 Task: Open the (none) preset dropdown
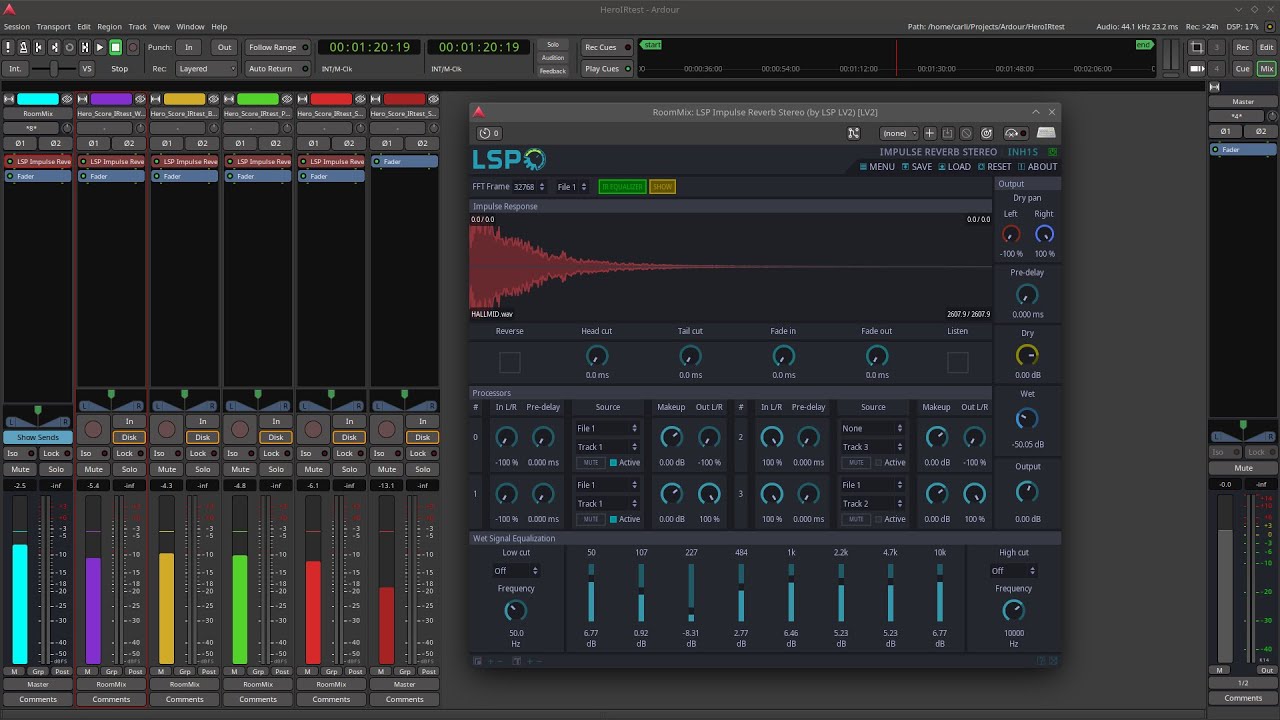pos(899,133)
